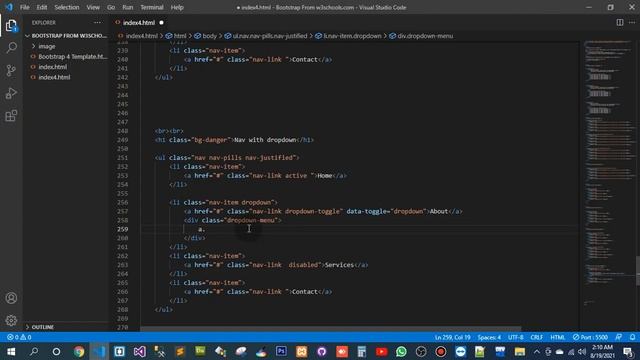Open Photoshop from taskbar
This screenshot has height=360, width=640.
point(281,351)
